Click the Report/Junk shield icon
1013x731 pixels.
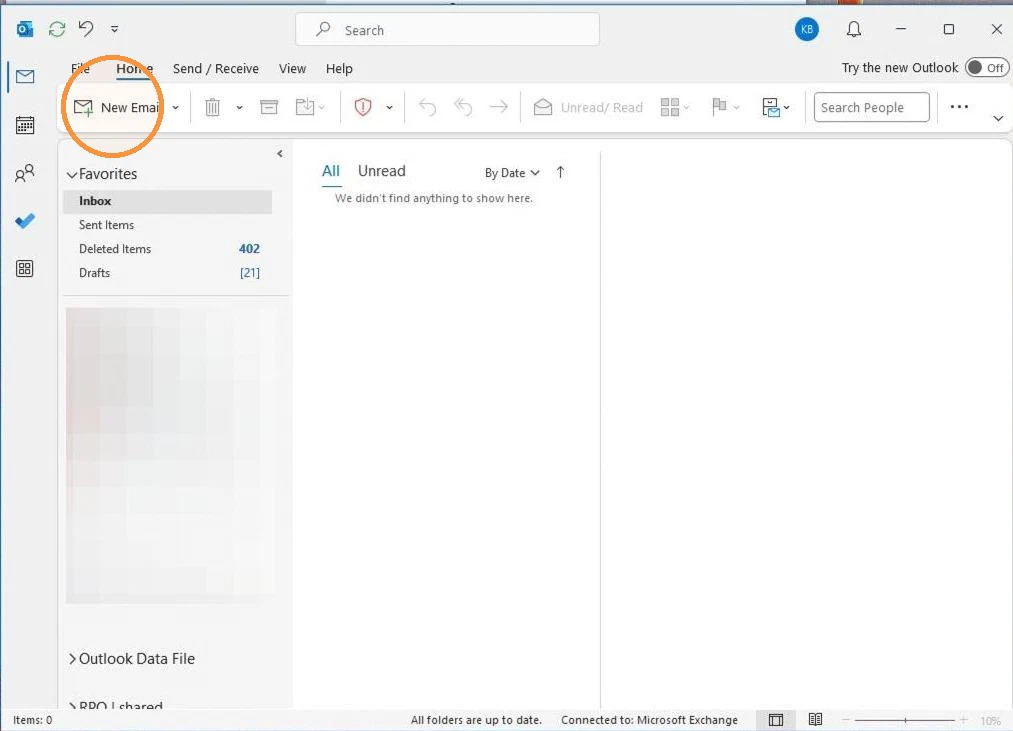tap(363, 107)
